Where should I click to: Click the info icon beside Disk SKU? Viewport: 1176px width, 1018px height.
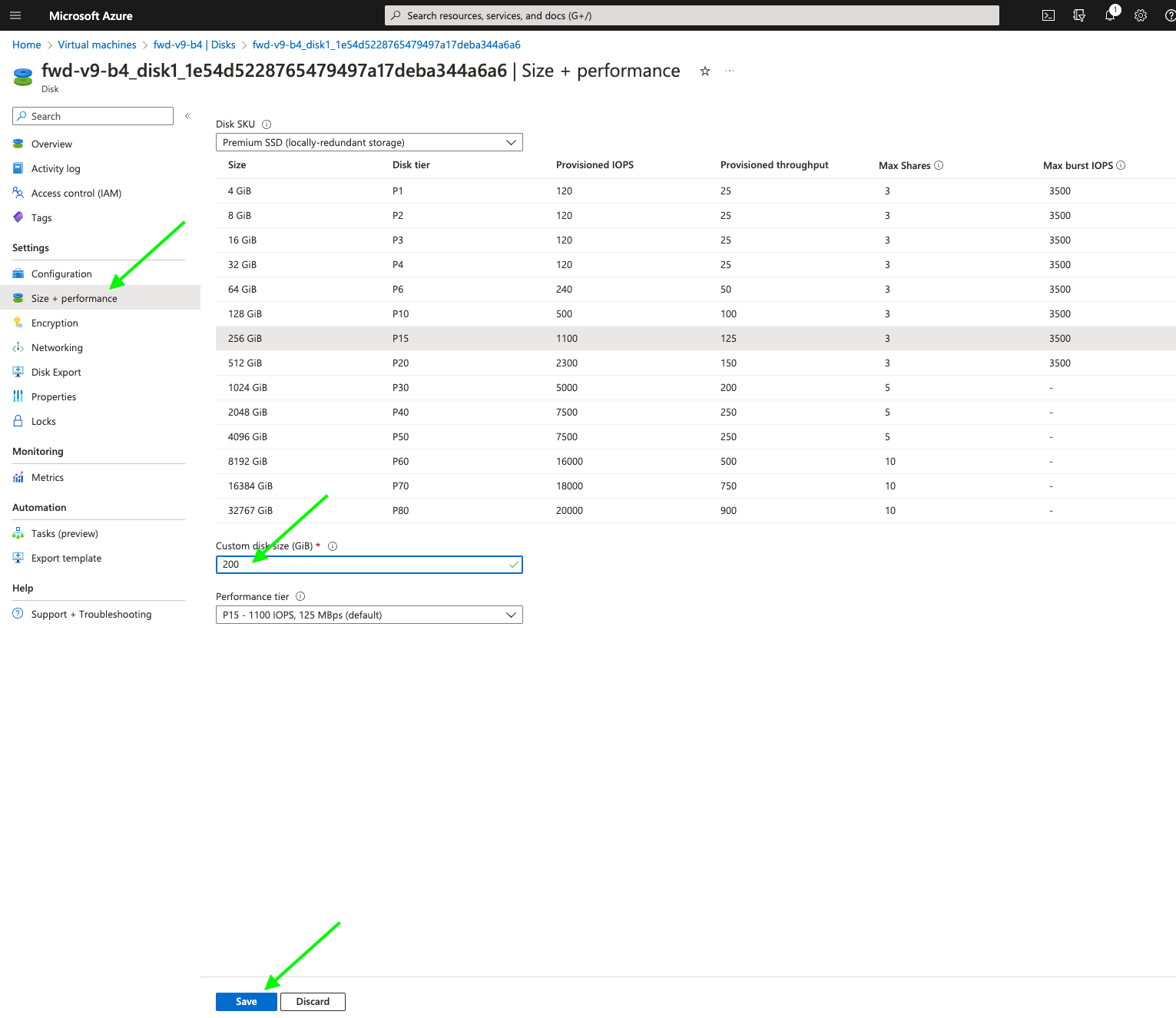[267, 124]
